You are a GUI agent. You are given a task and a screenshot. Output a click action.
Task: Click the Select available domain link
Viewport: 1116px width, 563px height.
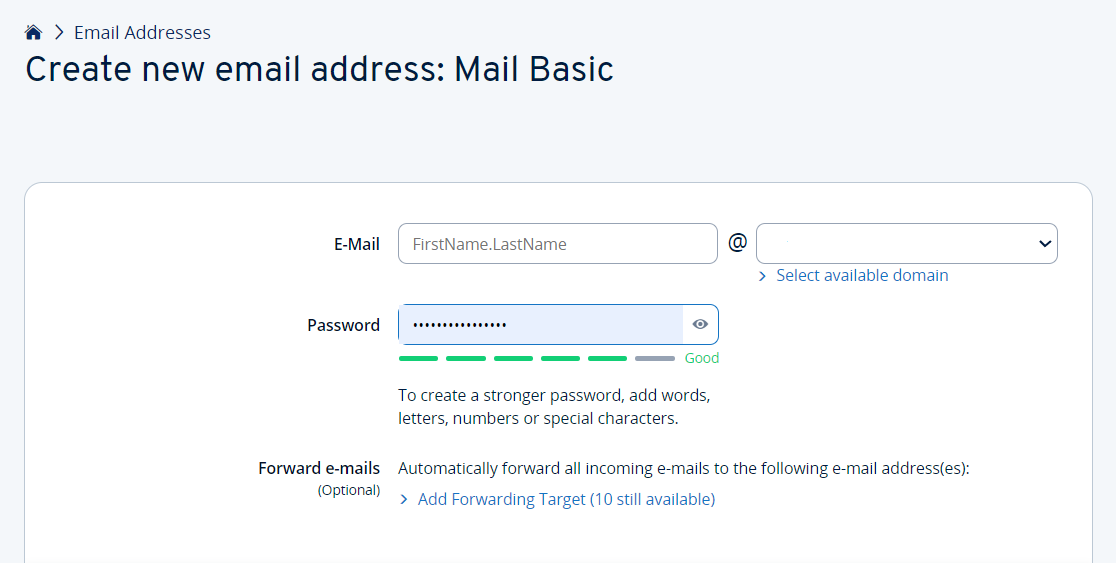tap(862, 276)
